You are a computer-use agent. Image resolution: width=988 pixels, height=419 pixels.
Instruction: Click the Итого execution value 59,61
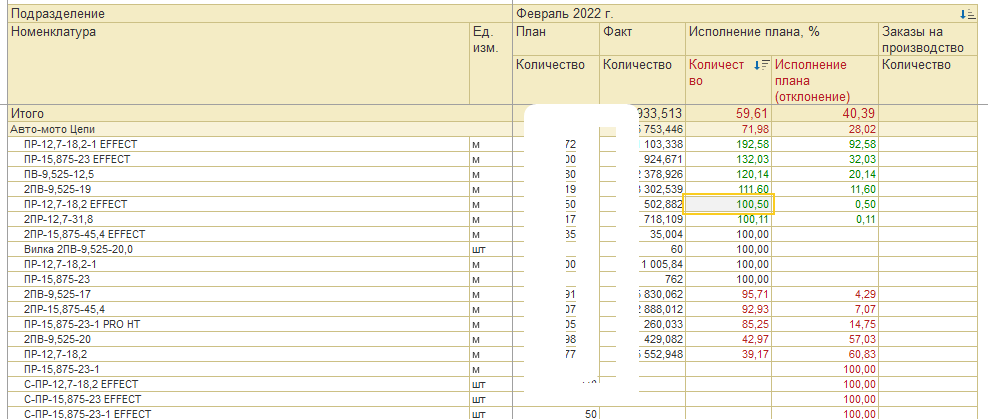(752, 114)
